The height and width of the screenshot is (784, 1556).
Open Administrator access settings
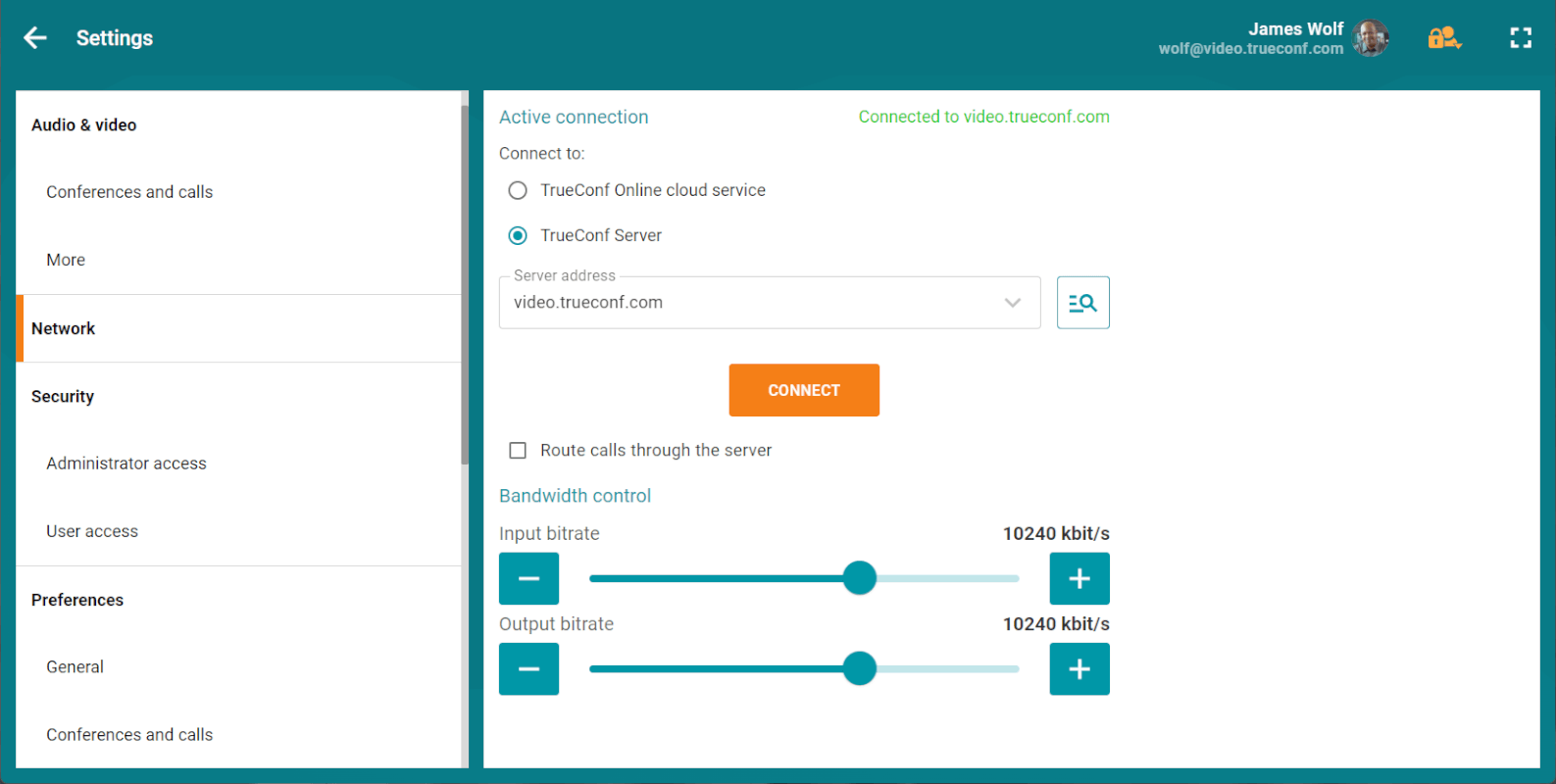[x=238, y=464]
